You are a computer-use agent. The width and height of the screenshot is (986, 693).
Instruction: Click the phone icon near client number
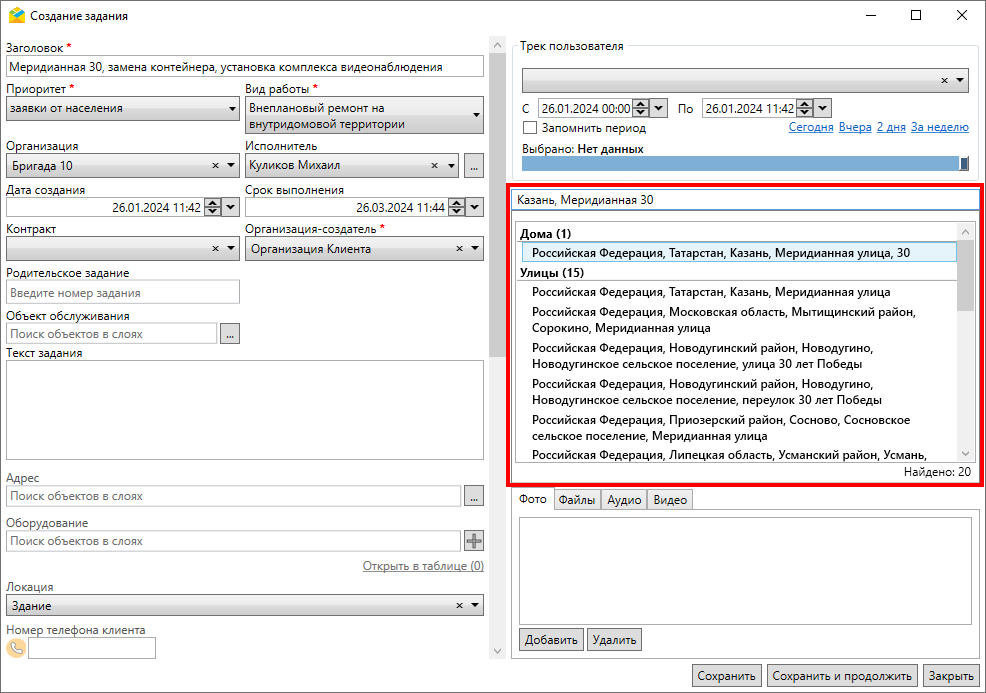tap(16, 648)
